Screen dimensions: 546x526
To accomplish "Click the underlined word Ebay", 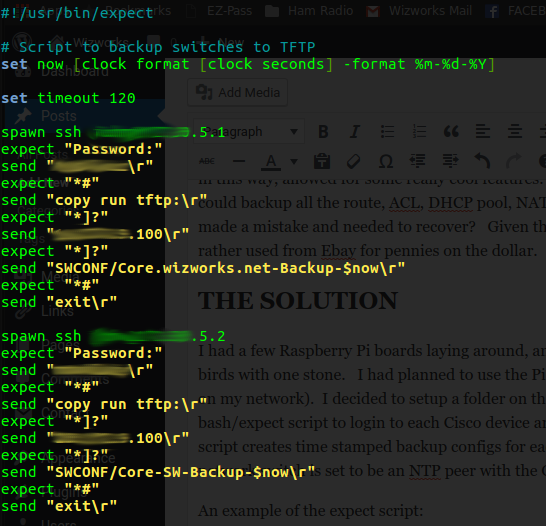I will [x=338, y=251].
